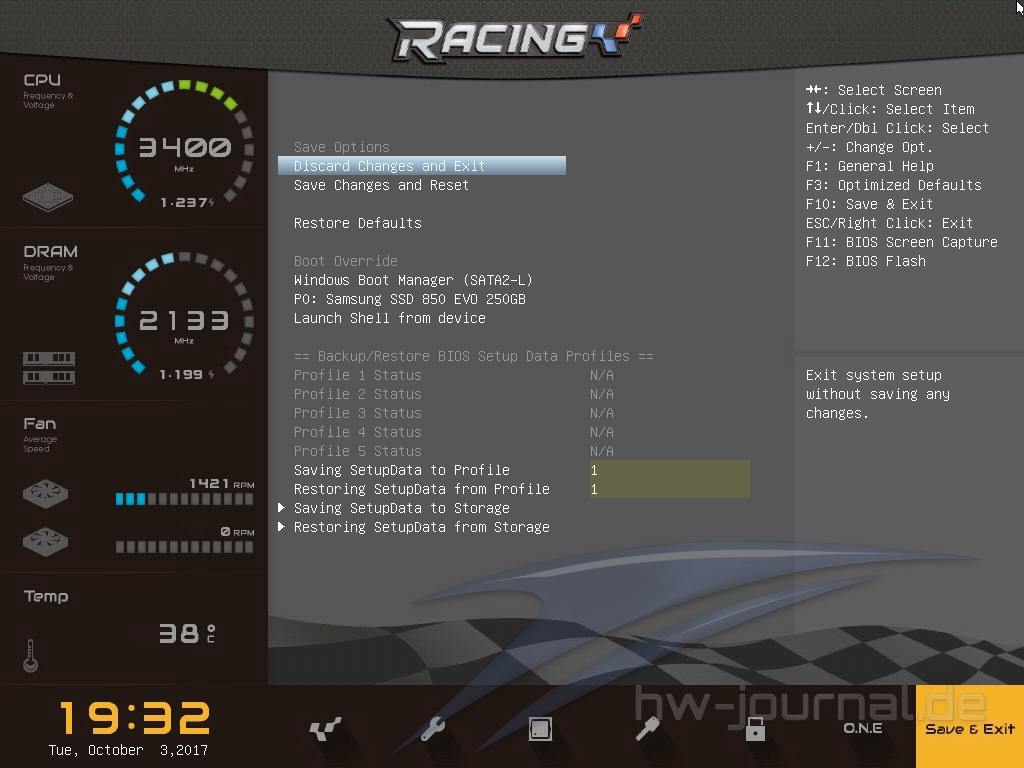The width and height of the screenshot is (1024, 768).
Task: Click the Profile 1 Status row
Action: (x=454, y=375)
